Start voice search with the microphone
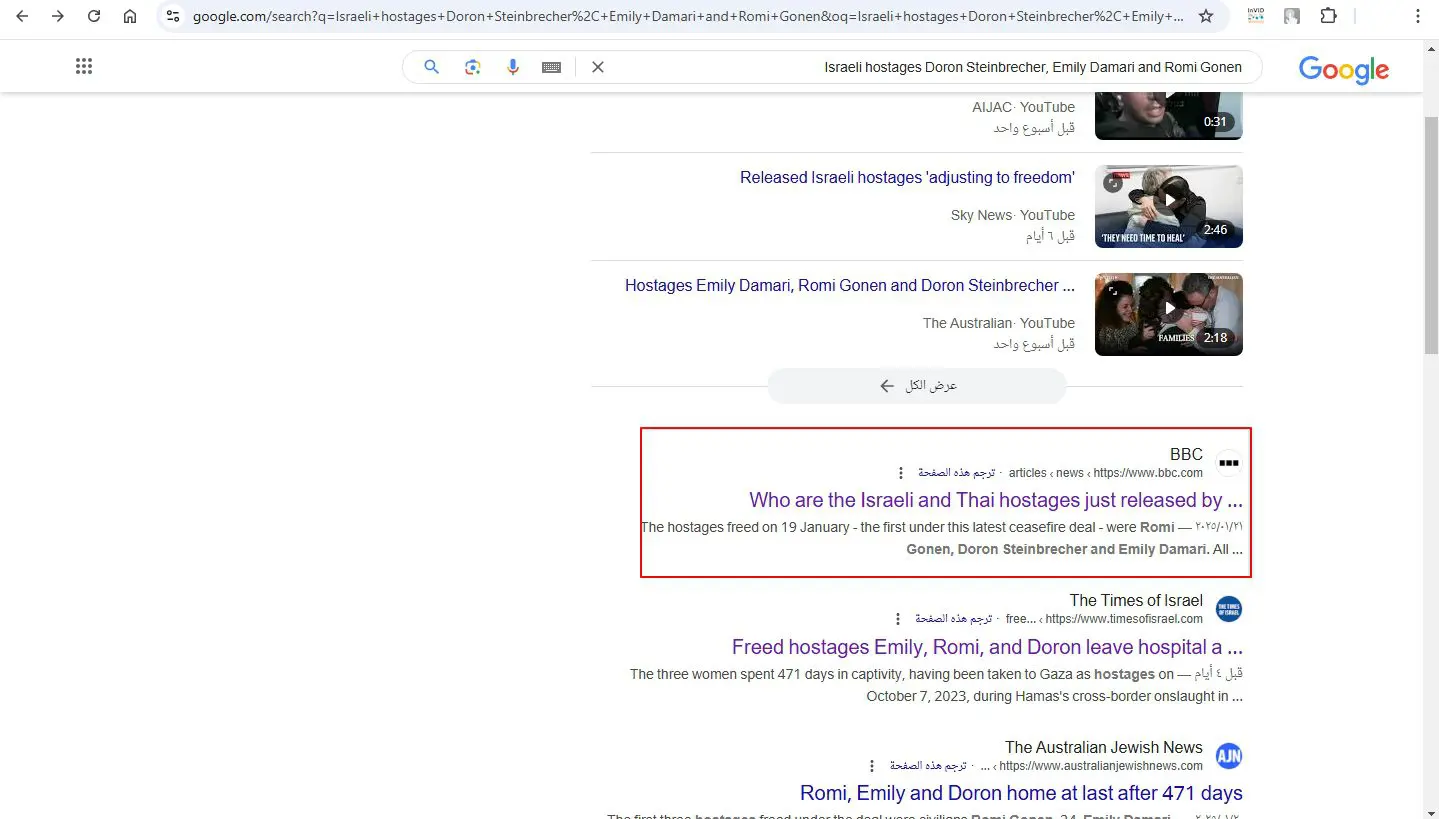The height and width of the screenshot is (819, 1439). coord(513,67)
